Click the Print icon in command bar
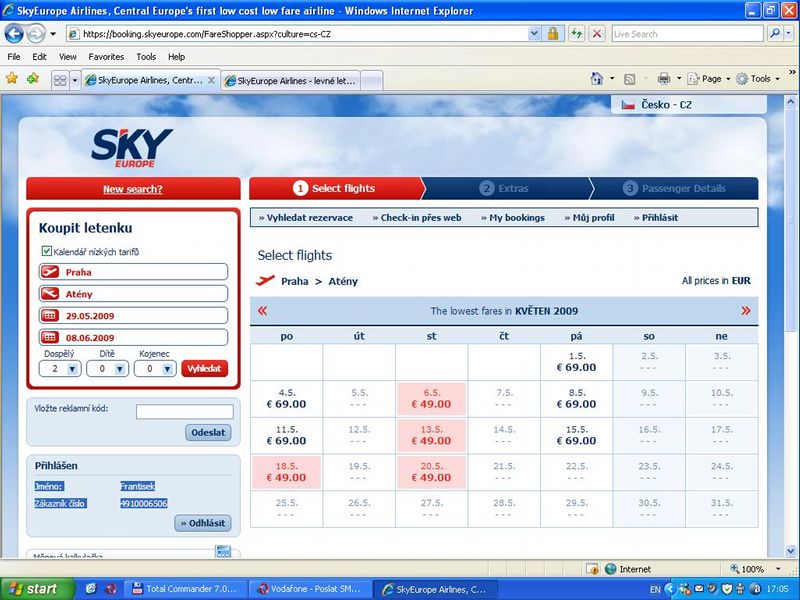 click(664, 79)
